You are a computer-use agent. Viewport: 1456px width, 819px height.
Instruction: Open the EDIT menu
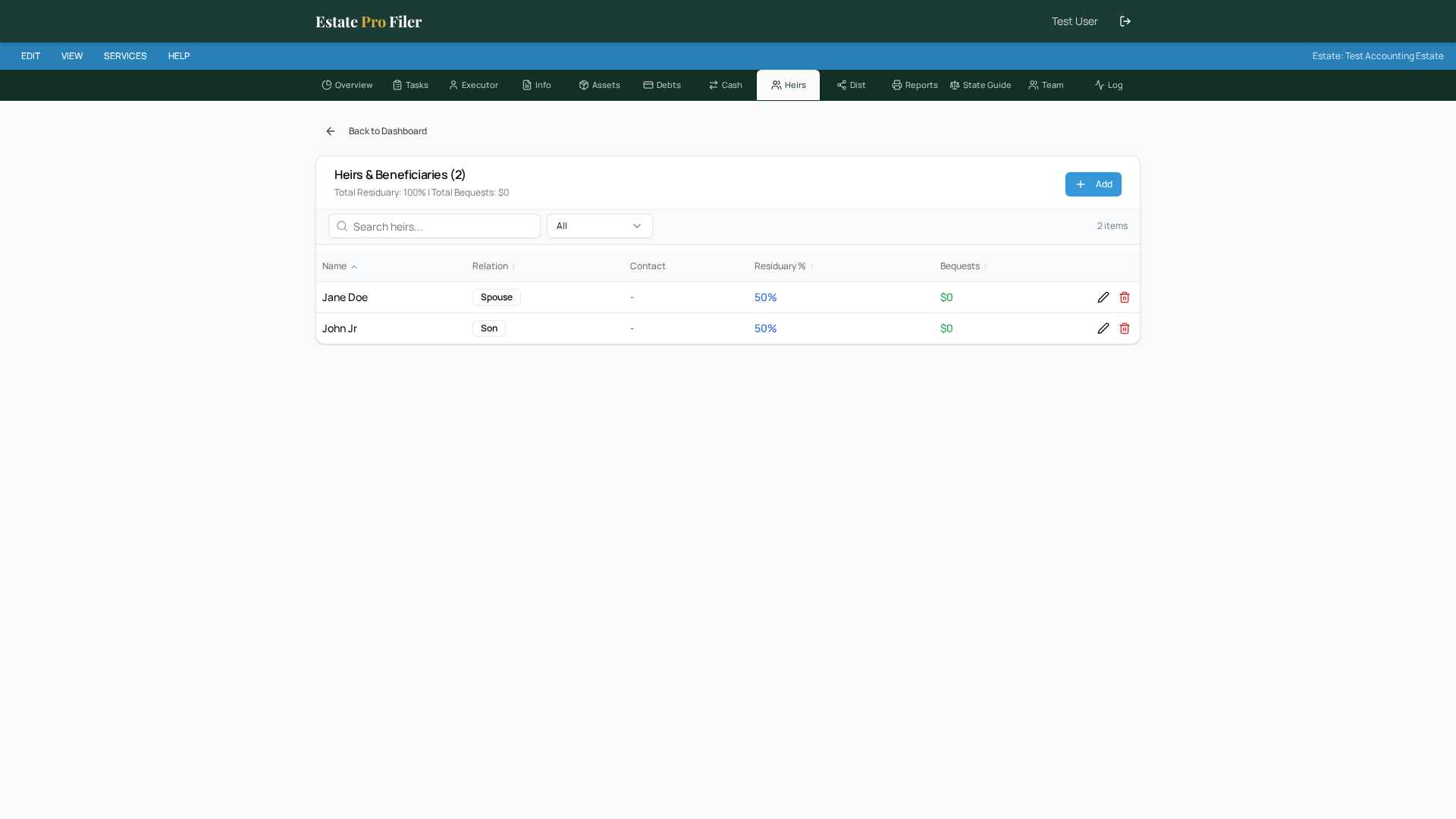coord(30,56)
